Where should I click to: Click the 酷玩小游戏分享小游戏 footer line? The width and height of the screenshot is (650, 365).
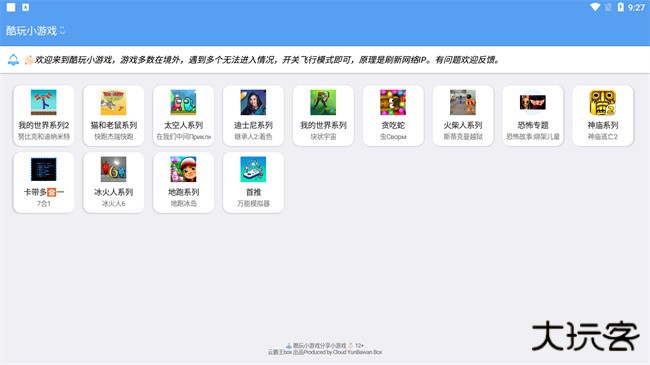coord(325,346)
